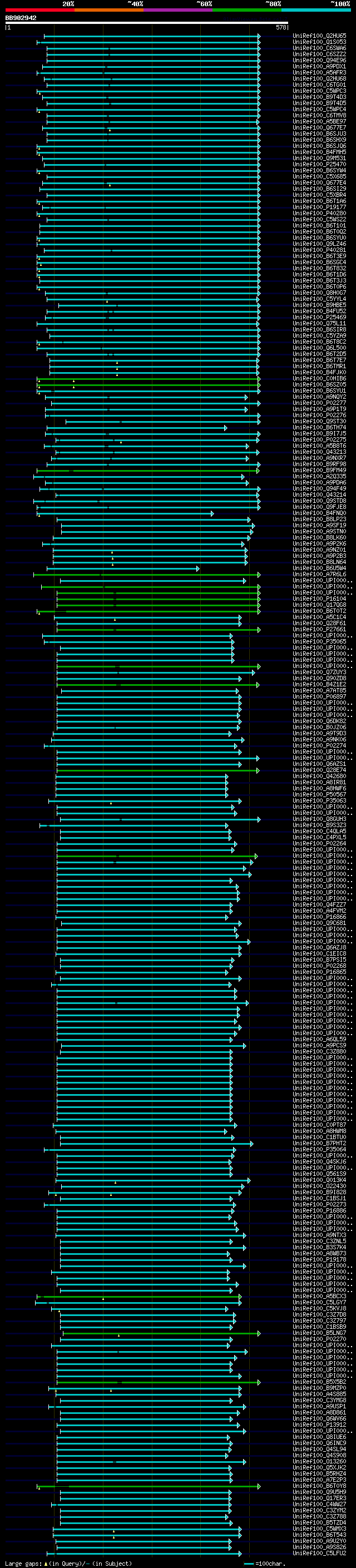
Task: Click the =100char. scale legend bar
Action: tap(248, 1564)
